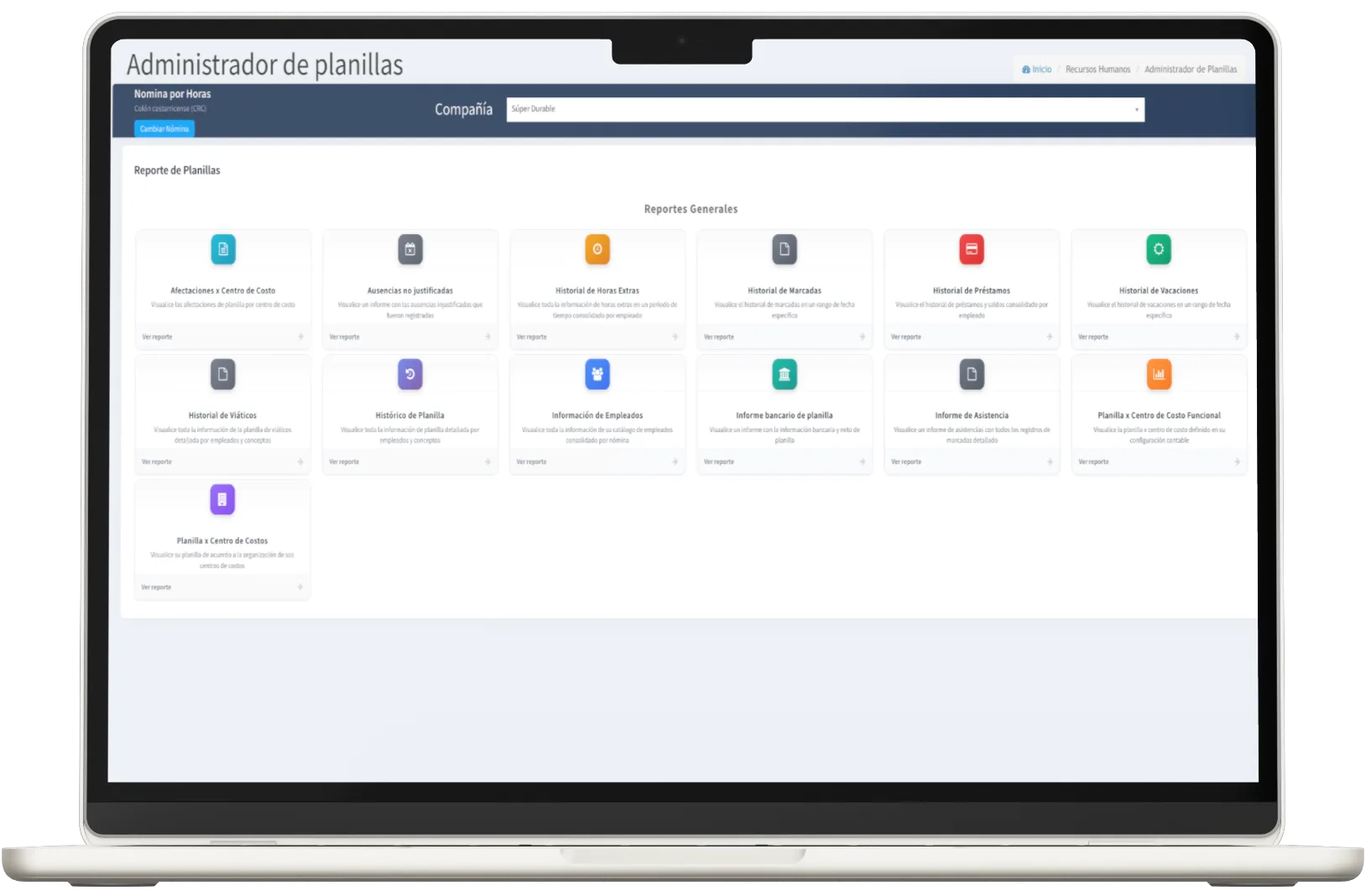Open the Ausencias no justificadas calendar icon
The height and width of the screenshot is (896, 1366).
click(410, 249)
